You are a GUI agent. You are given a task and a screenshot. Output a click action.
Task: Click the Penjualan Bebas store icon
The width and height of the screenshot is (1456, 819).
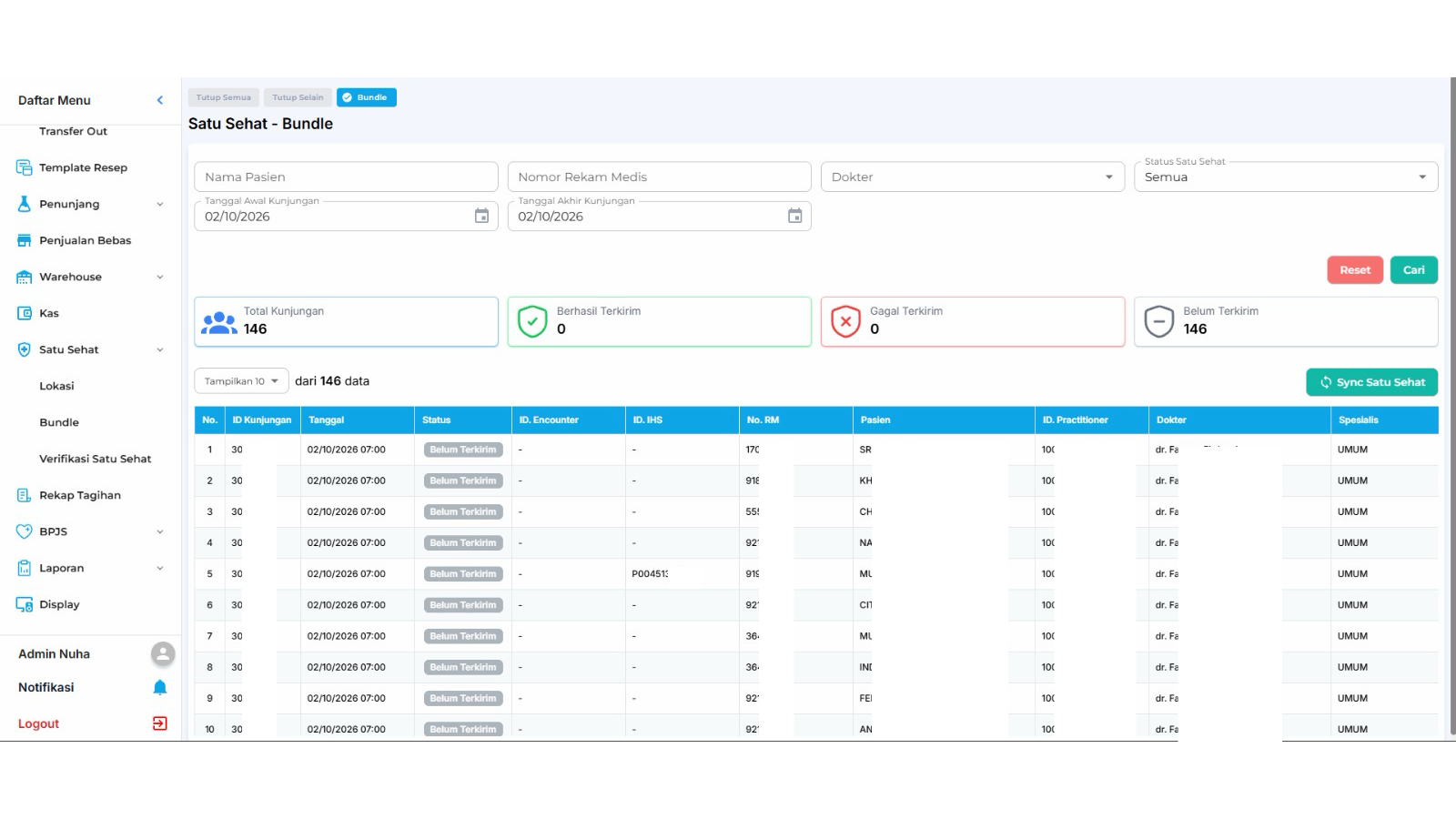(25, 240)
